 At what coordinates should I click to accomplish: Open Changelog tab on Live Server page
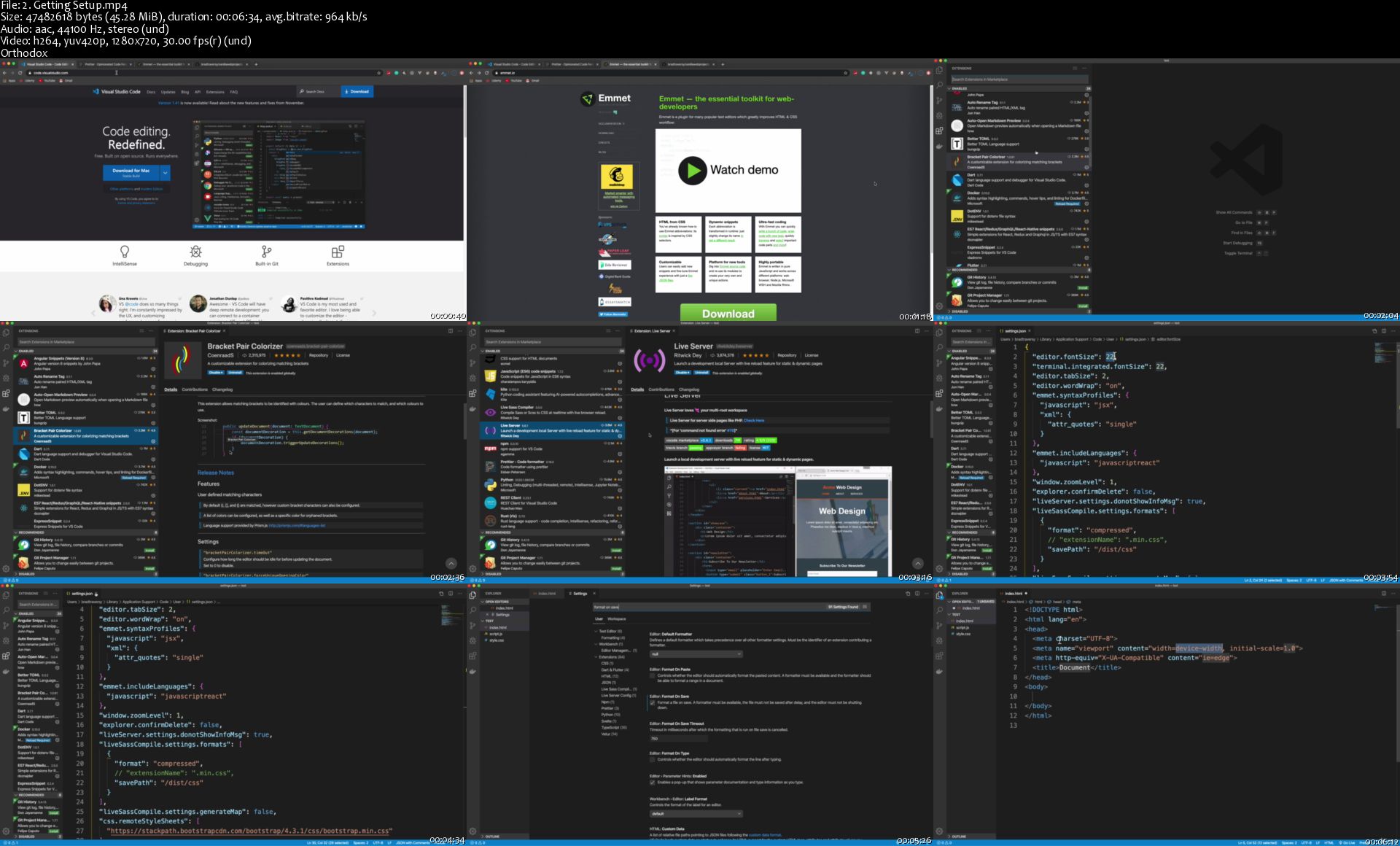689,389
